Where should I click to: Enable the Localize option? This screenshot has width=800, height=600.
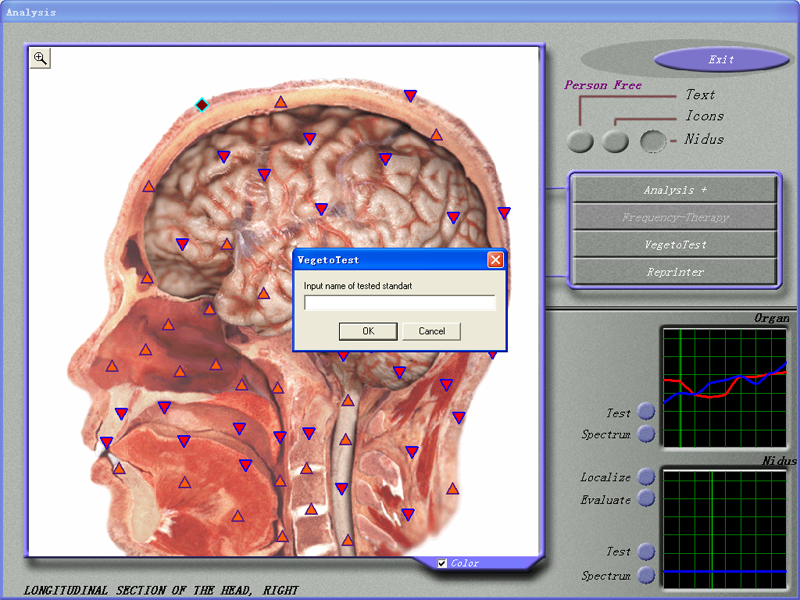(x=646, y=477)
